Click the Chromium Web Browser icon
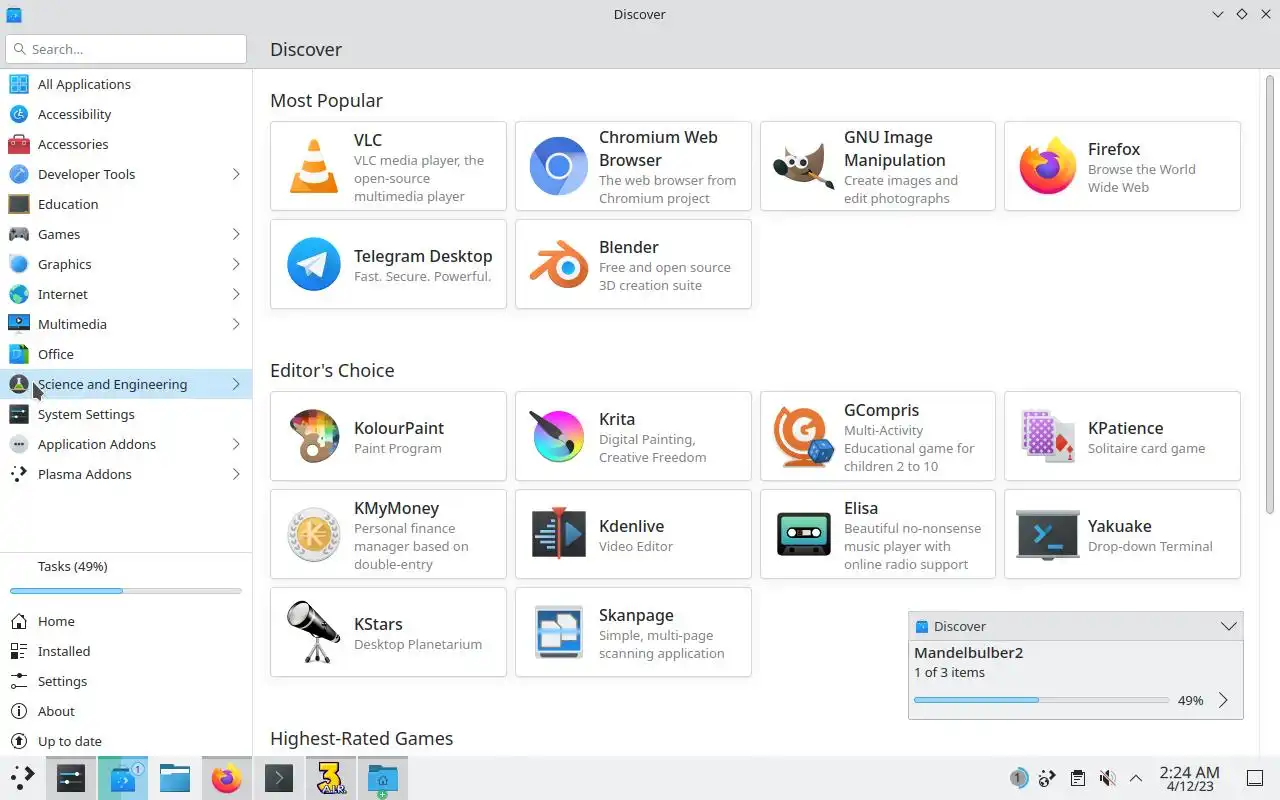The height and width of the screenshot is (800, 1280). pyautogui.click(x=558, y=166)
